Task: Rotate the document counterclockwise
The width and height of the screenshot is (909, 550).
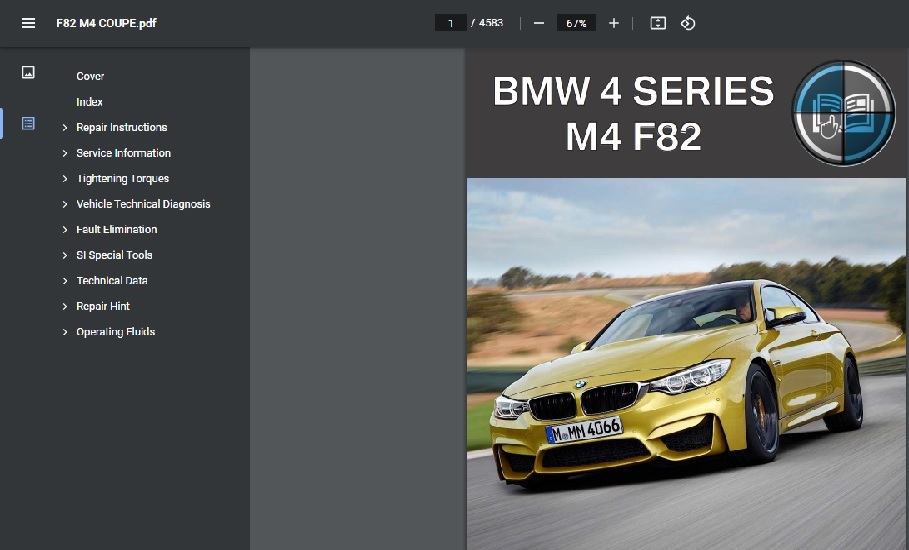Action: point(688,23)
